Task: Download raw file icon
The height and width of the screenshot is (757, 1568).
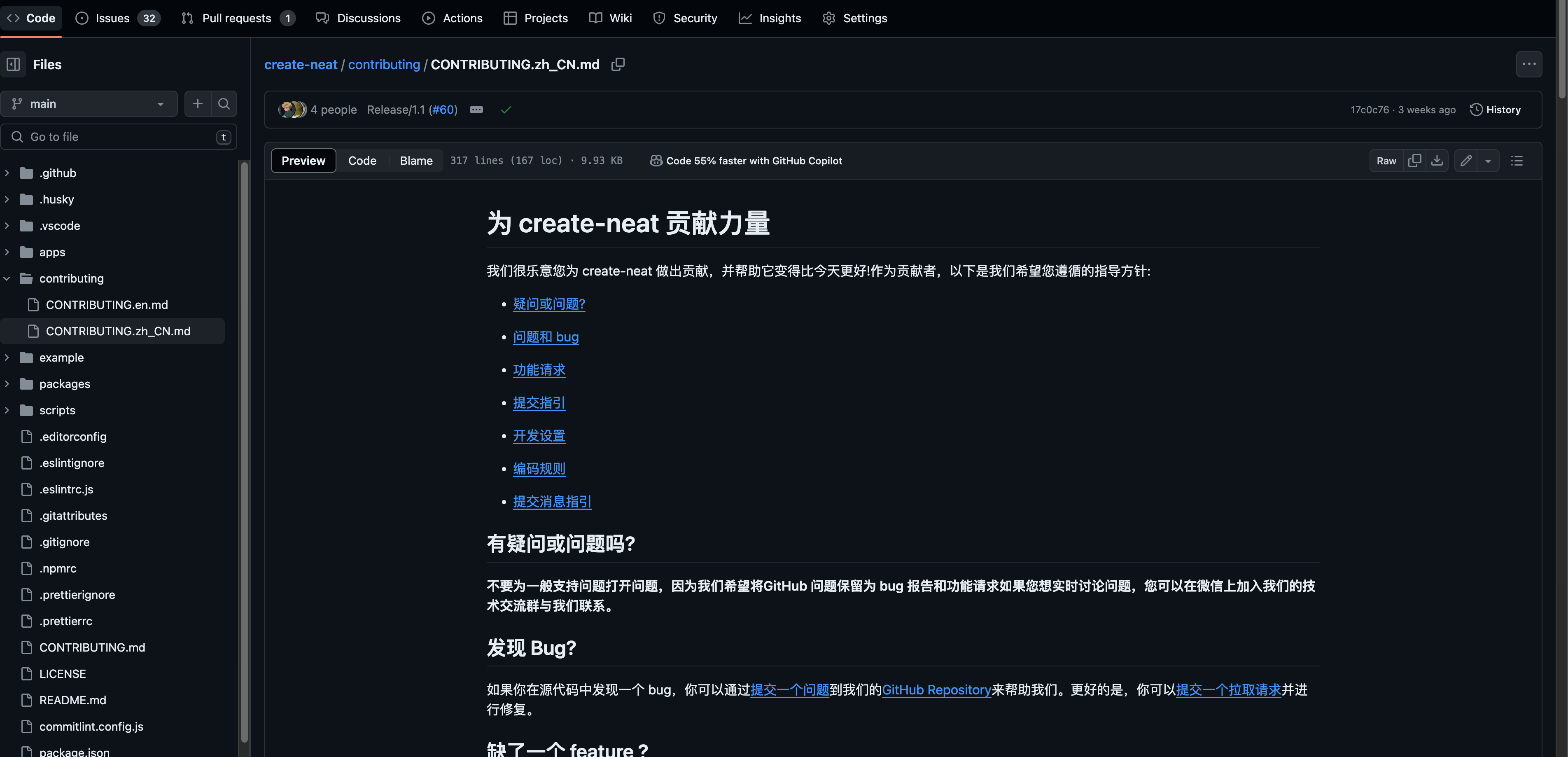Action: [1437, 161]
